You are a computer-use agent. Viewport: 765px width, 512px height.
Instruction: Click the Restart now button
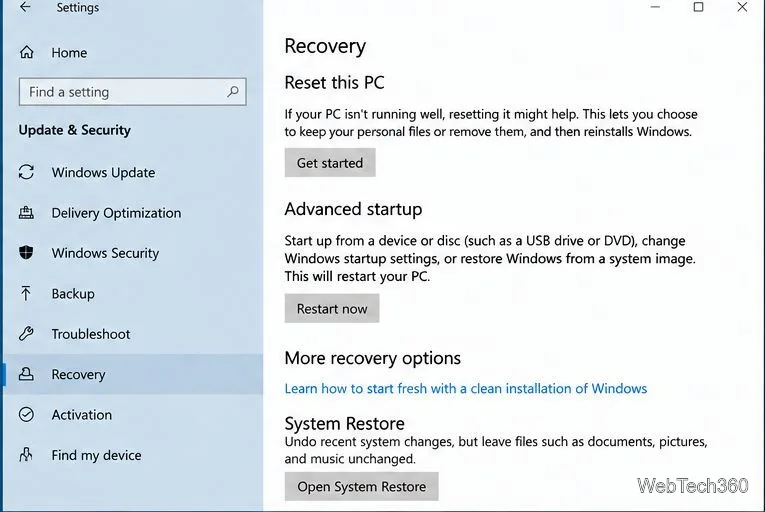[332, 308]
